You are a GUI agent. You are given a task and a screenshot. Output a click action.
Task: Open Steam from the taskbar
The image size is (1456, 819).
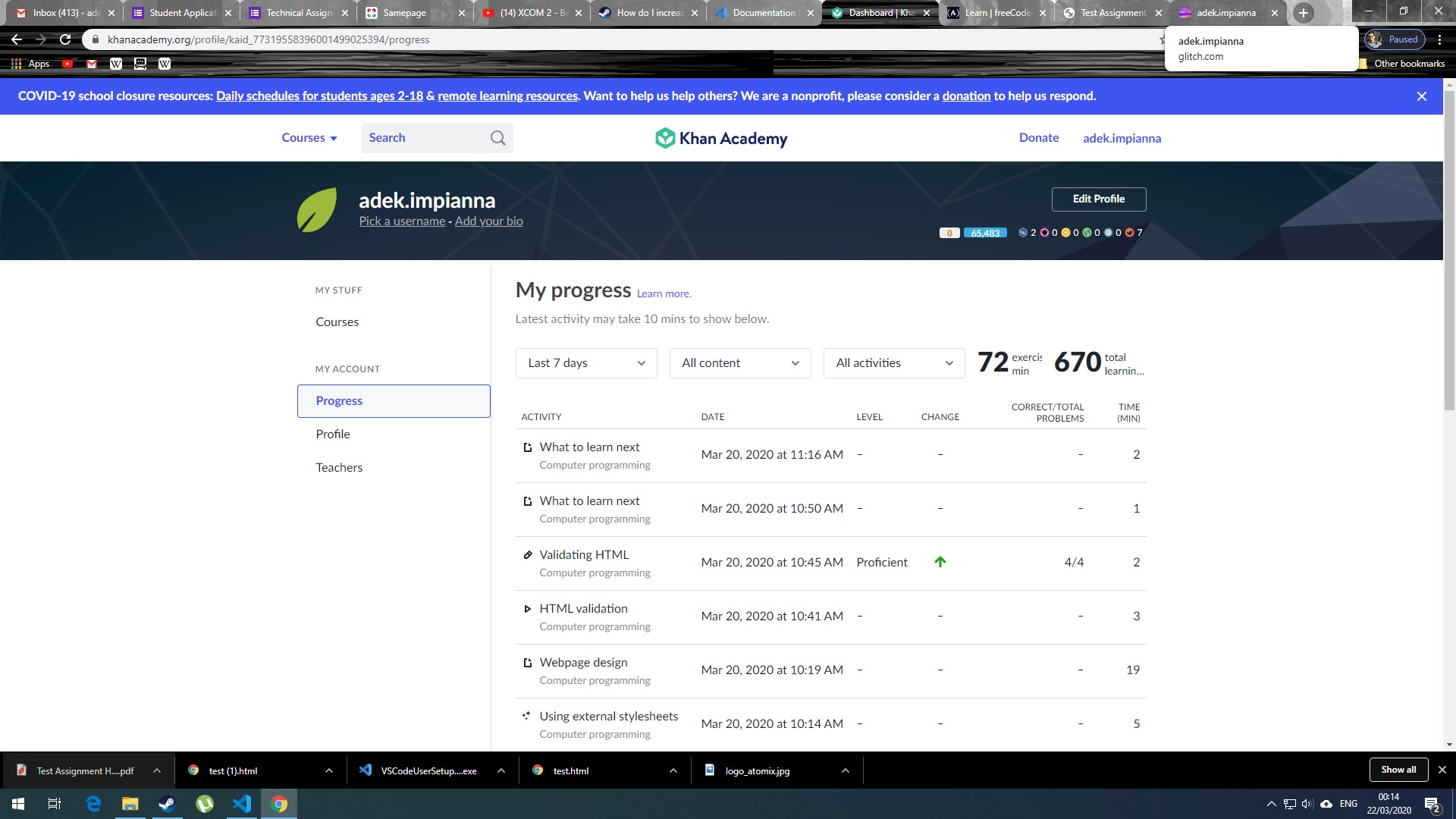[167, 804]
